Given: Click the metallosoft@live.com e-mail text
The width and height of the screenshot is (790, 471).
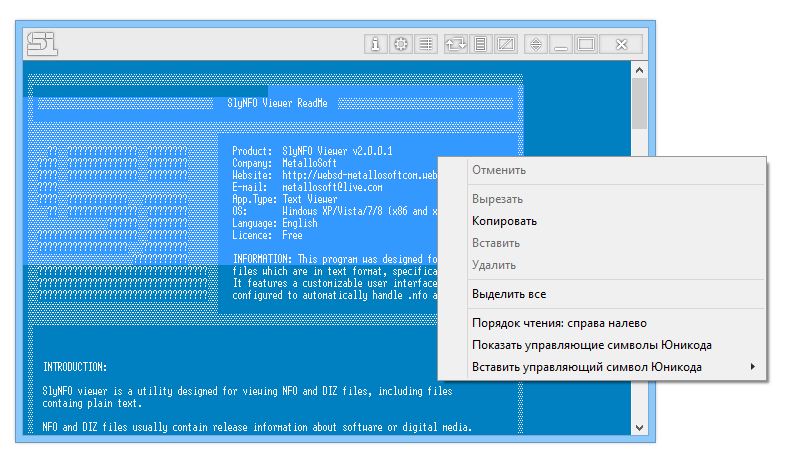Looking at the screenshot, I should (332, 187).
